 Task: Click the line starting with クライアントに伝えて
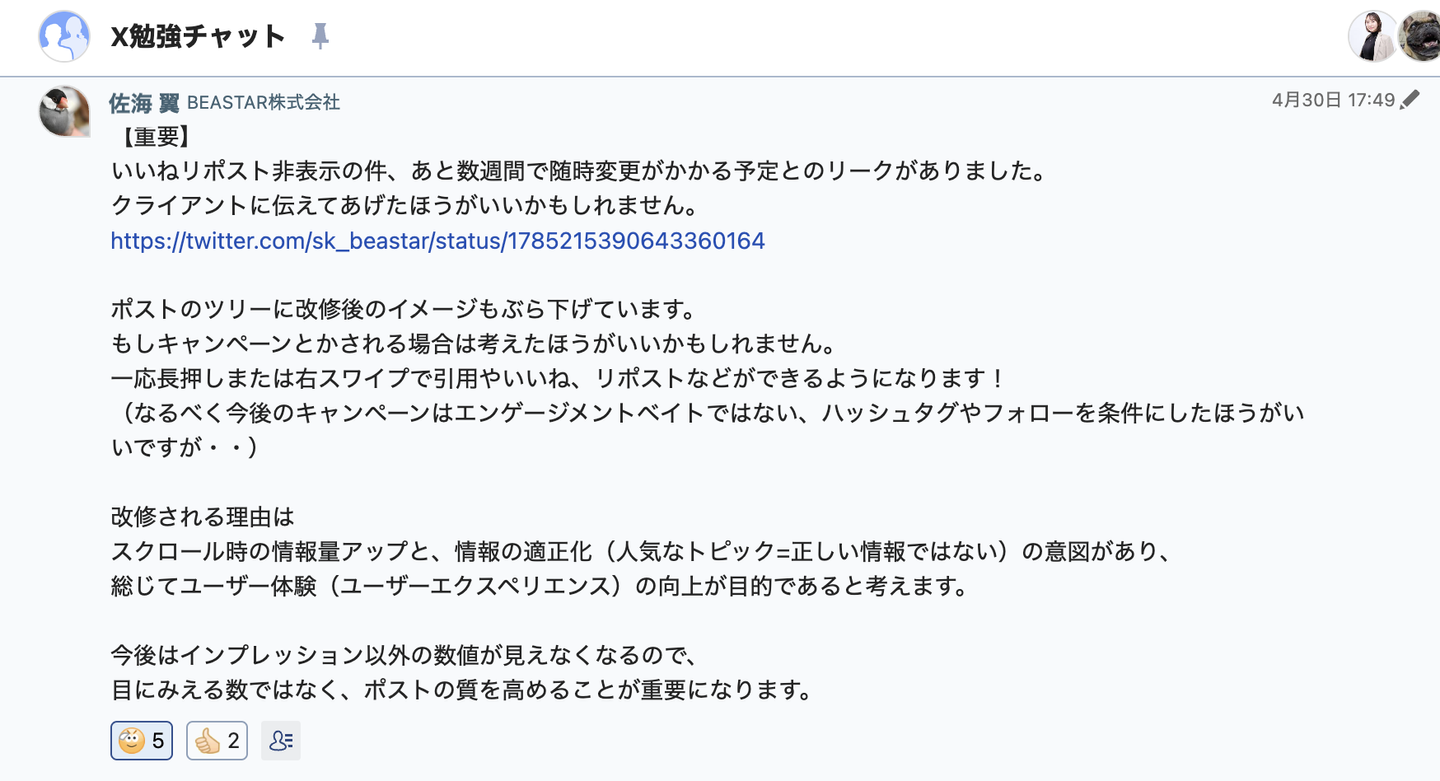403,206
